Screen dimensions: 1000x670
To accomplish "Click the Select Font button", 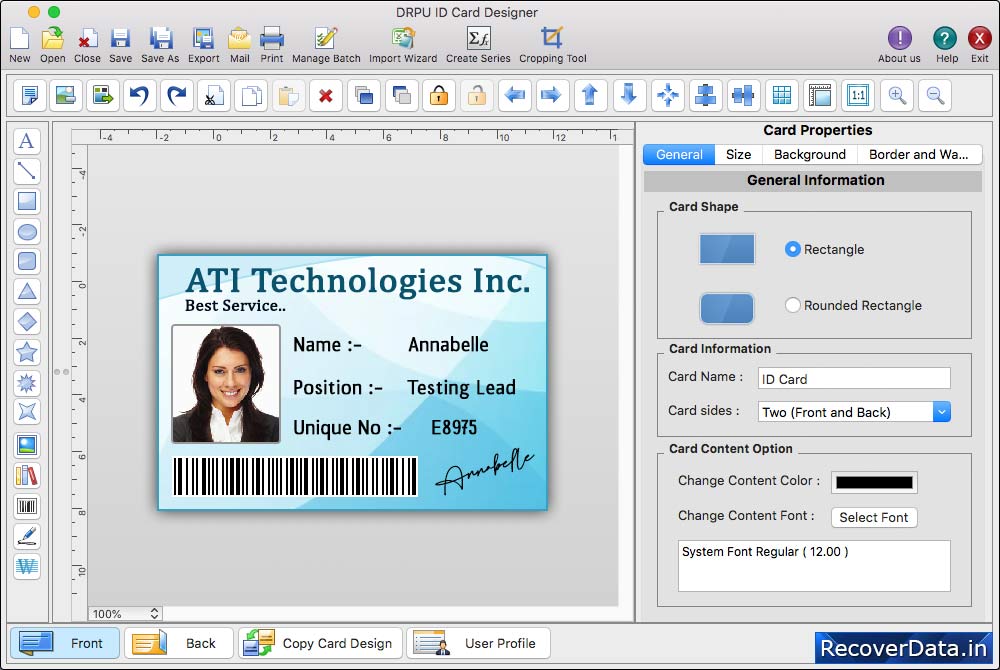I will pyautogui.click(x=874, y=517).
